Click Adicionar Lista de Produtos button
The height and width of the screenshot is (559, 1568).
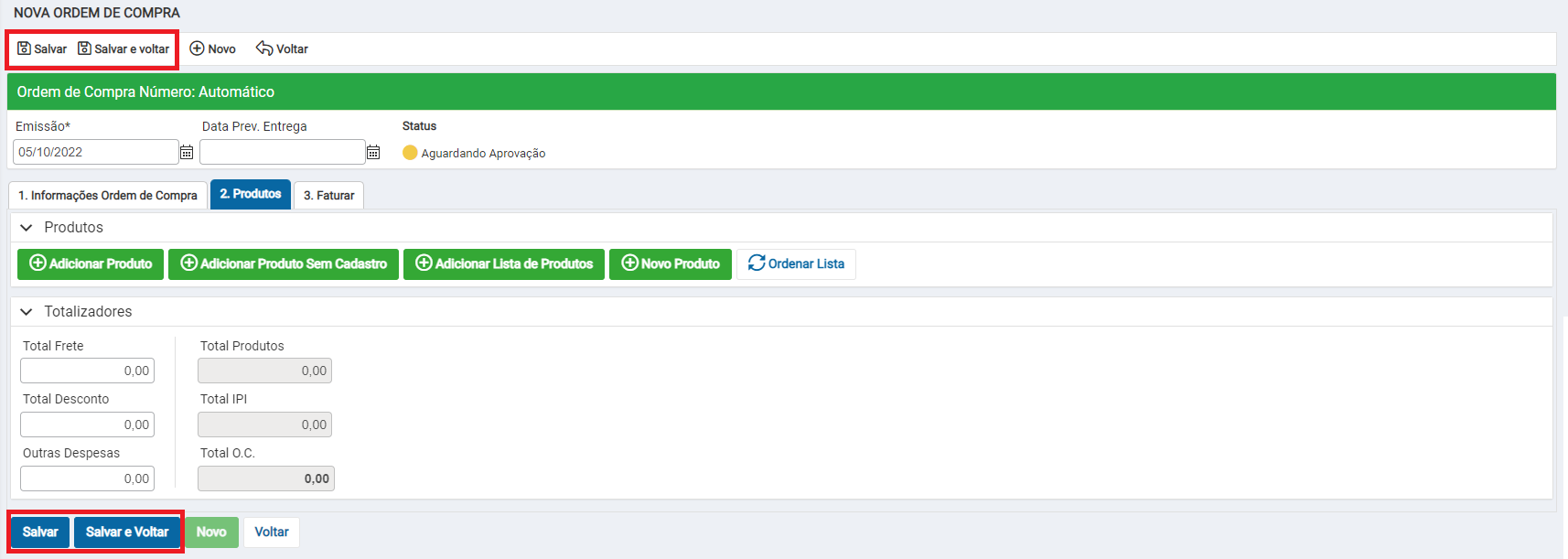coord(504,263)
